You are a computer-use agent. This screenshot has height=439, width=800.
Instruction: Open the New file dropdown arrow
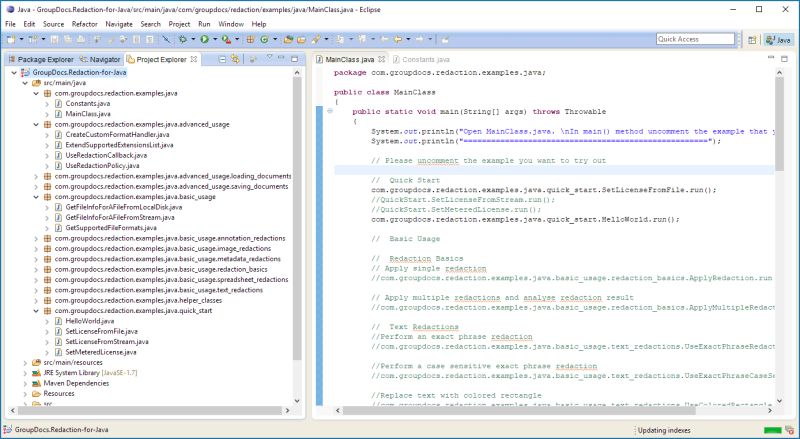(x=21, y=39)
